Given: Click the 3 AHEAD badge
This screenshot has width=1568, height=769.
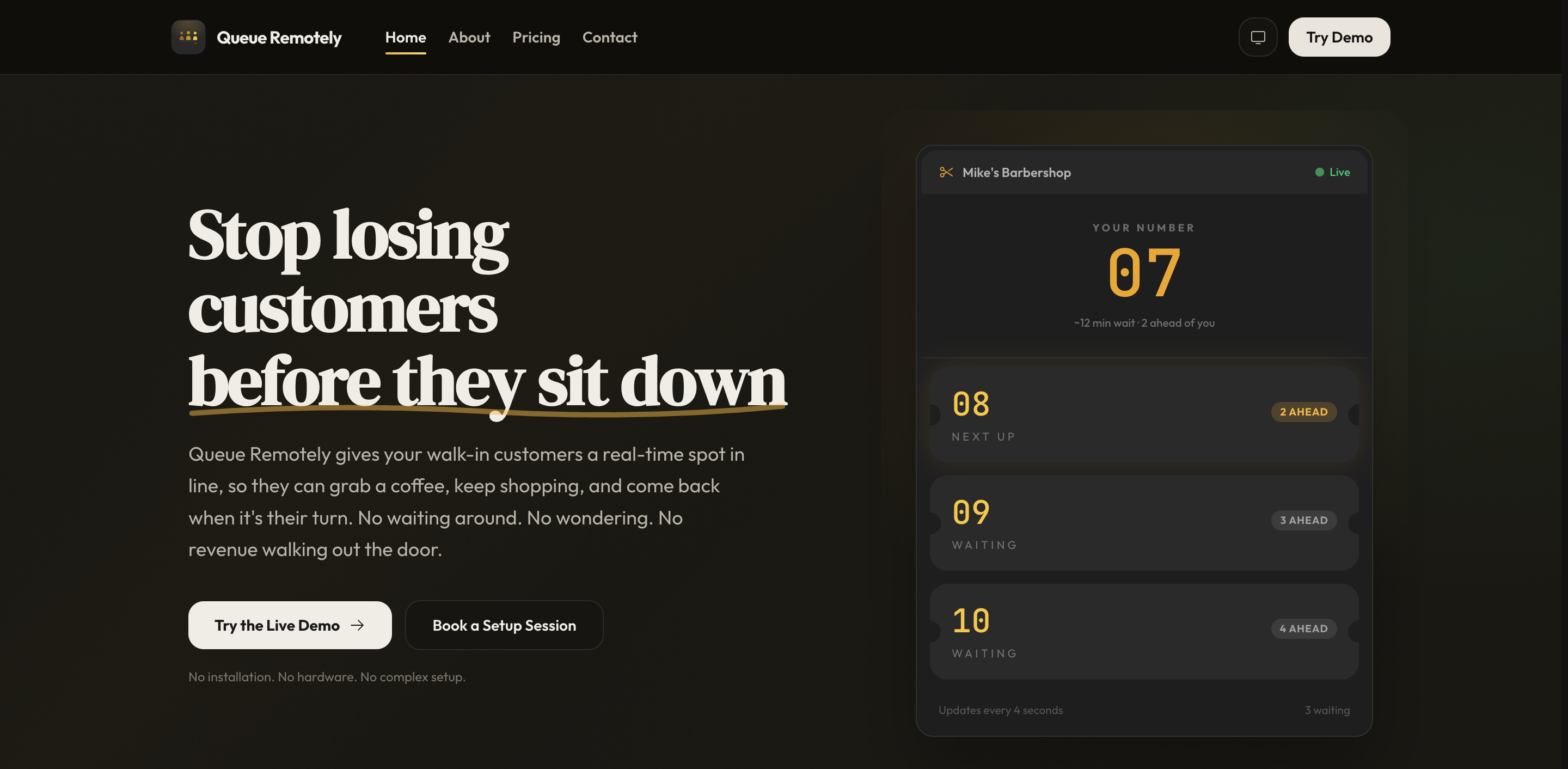Looking at the screenshot, I should tap(1303, 520).
